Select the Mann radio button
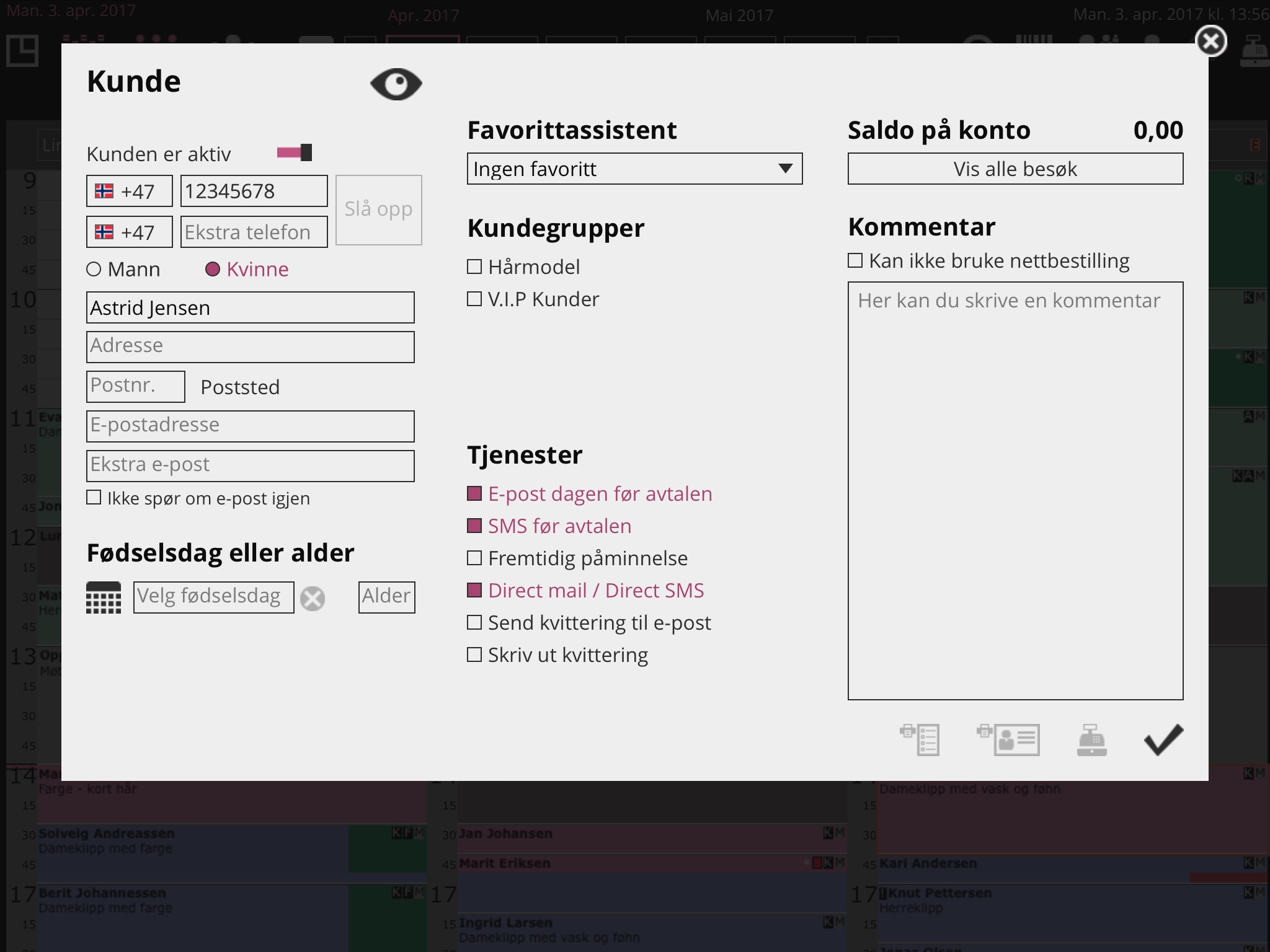The height and width of the screenshot is (952, 1270). tap(123, 269)
